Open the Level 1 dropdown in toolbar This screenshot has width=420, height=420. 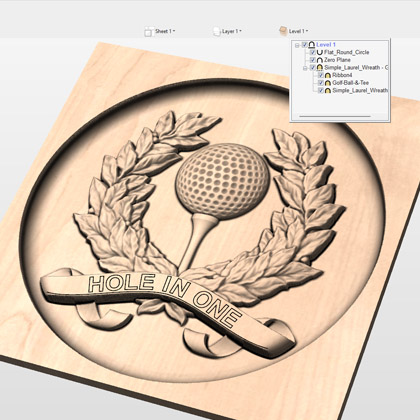tap(298, 31)
